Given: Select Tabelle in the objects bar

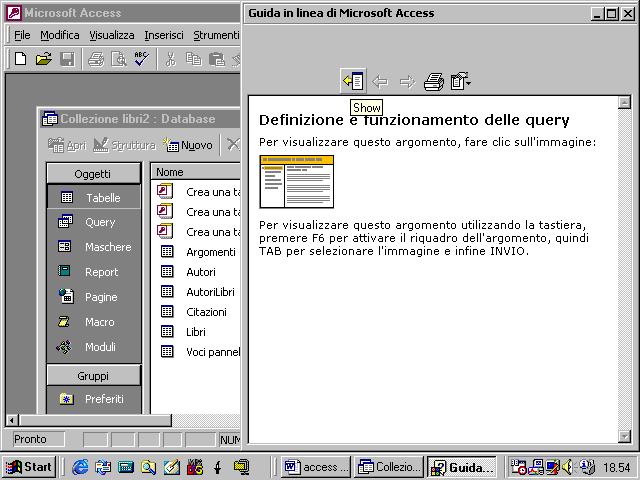Looking at the screenshot, I should pyautogui.click(x=93, y=198).
